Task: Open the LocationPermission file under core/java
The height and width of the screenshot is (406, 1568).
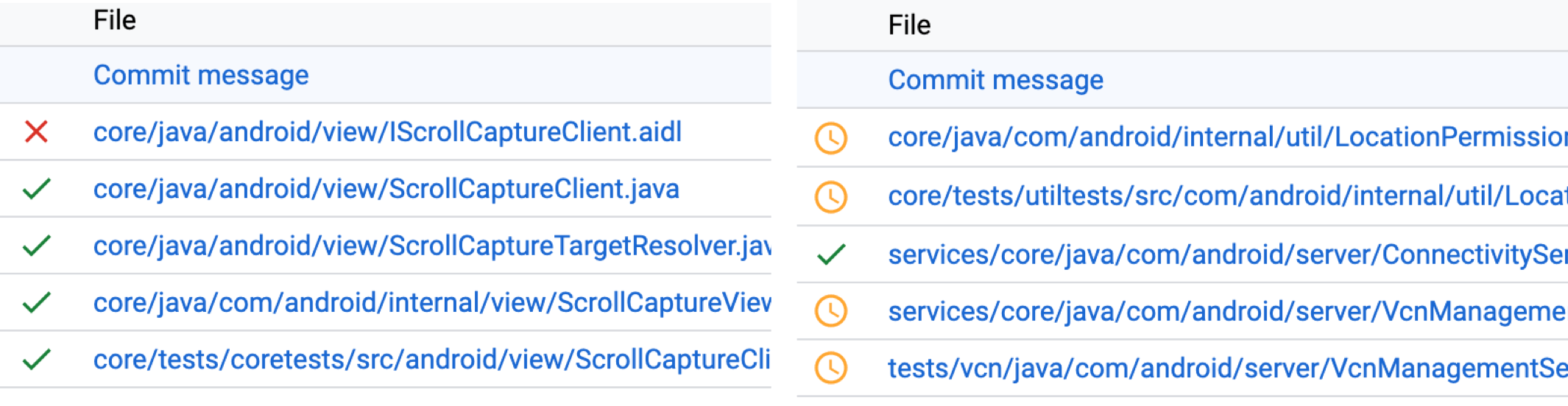Action: (1226, 138)
